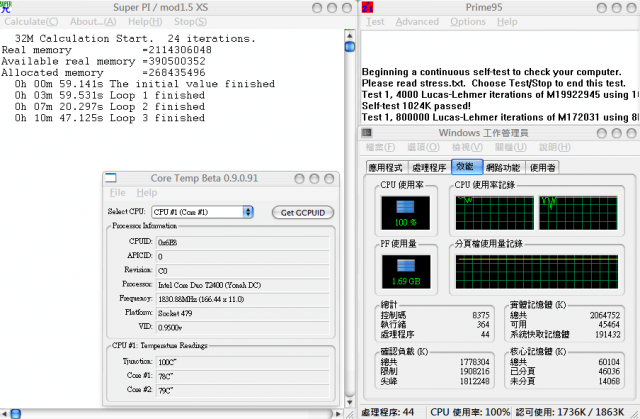Click the CPUID field showing 0x6E8
Viewport: 640px width, 419px height.
pyautogui.click(x=242, y=242)
